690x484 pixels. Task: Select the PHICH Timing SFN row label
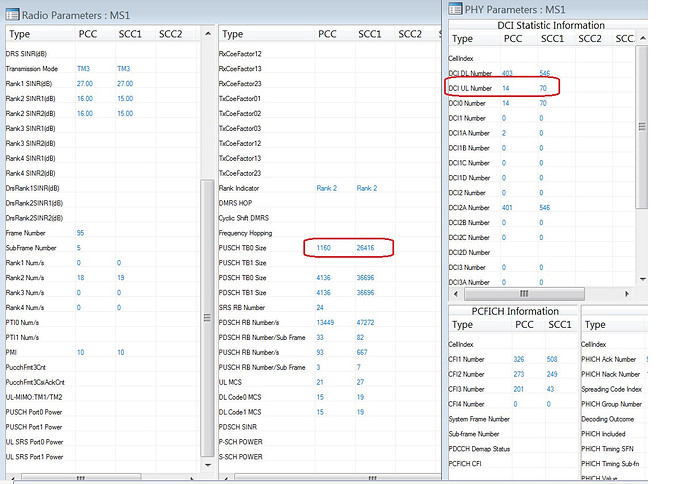[x=607, y=449]
